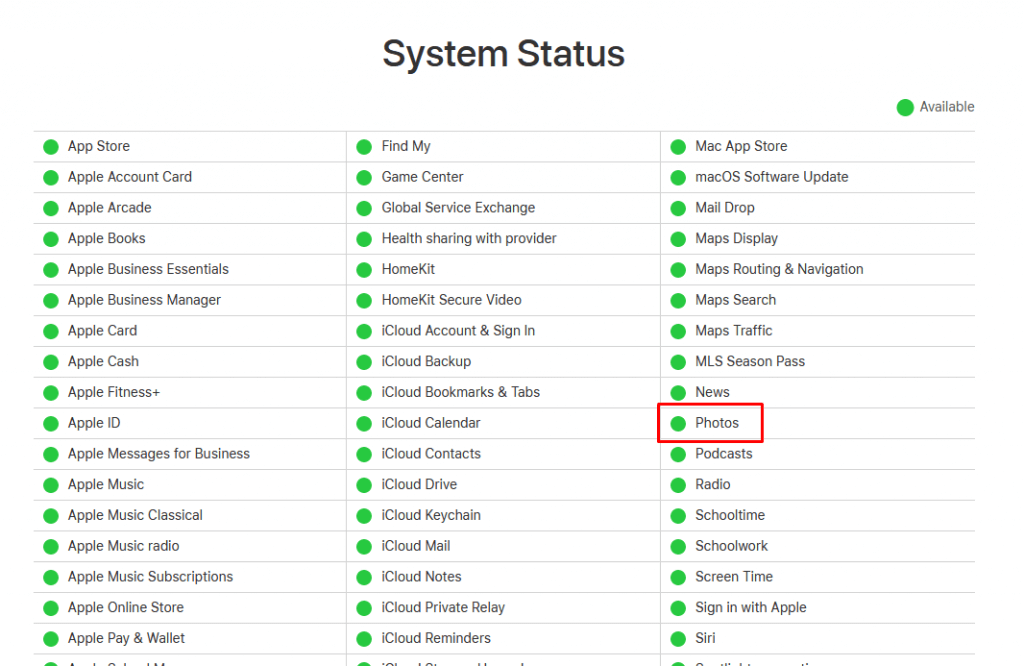The width and height of the screenshot is (1024, 666).
Task: Click the System Status heading
Action: pyautogui.click(x=504, y=54)
